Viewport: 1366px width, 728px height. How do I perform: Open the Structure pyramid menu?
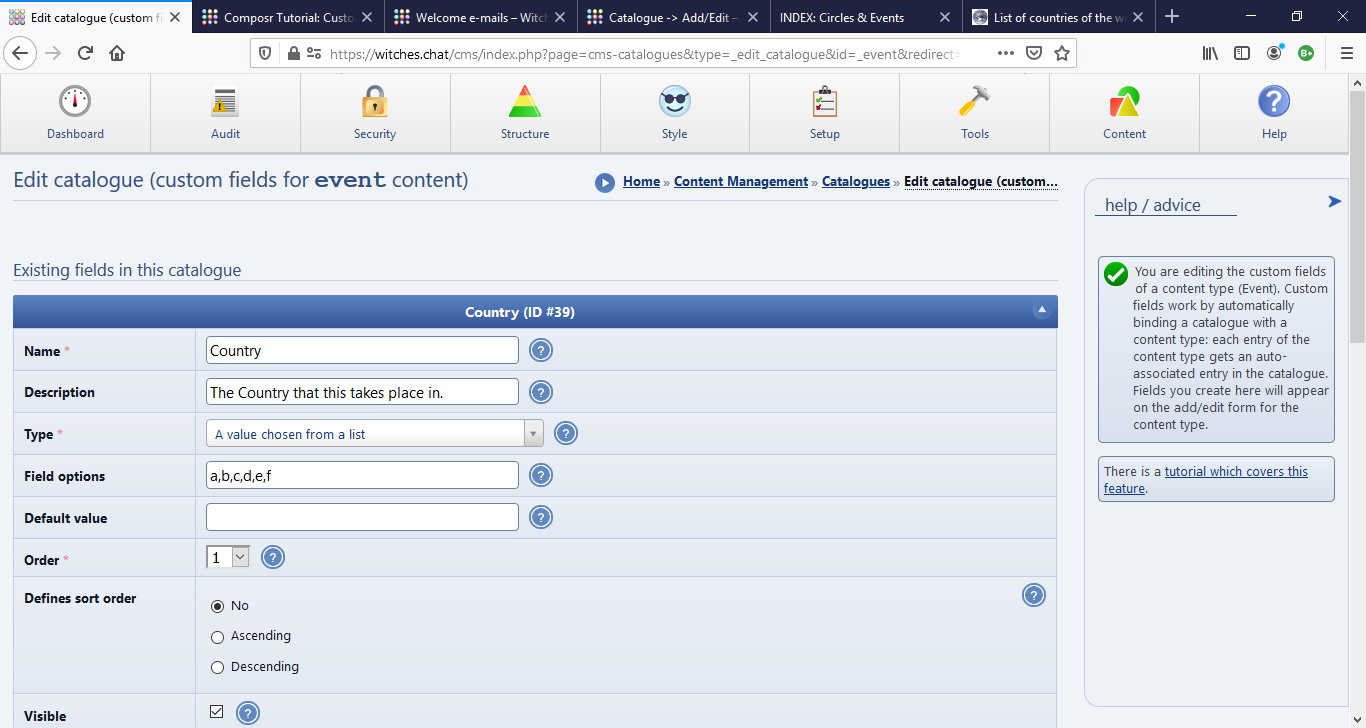[525, 113]
